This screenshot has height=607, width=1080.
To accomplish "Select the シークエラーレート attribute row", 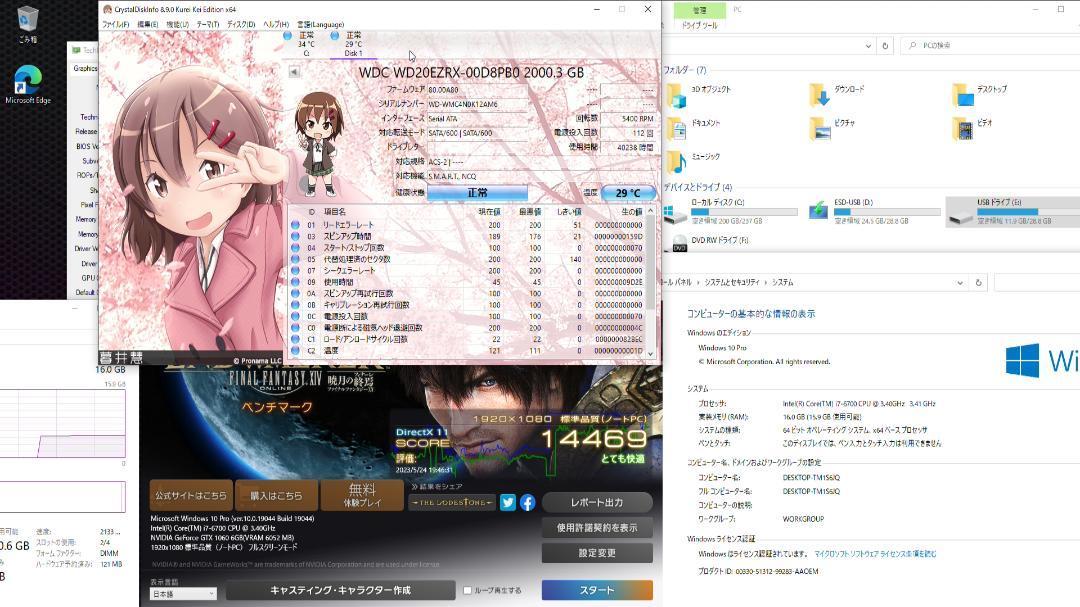I will coord(467,271).
